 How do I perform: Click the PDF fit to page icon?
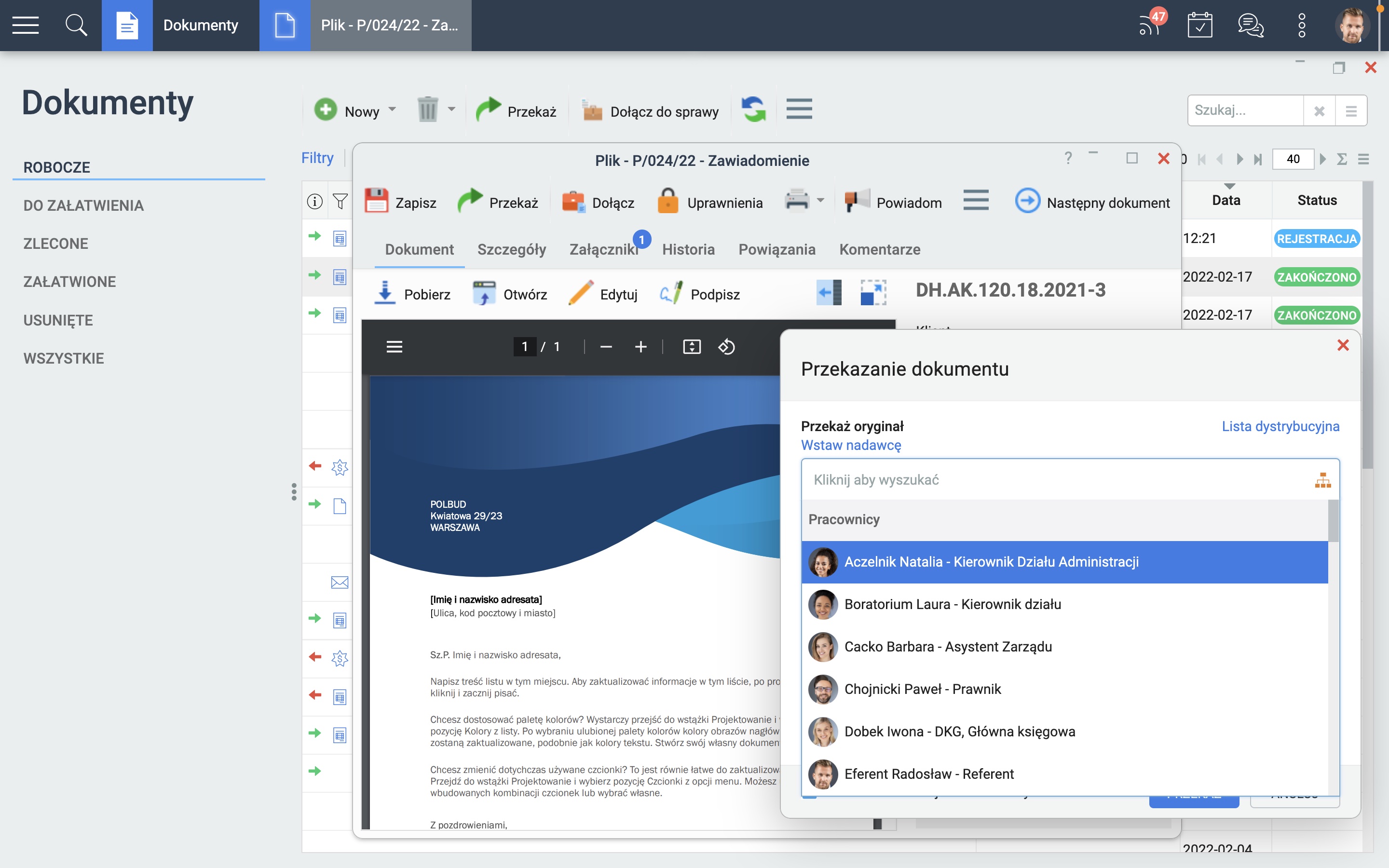(x=692, y=346)
